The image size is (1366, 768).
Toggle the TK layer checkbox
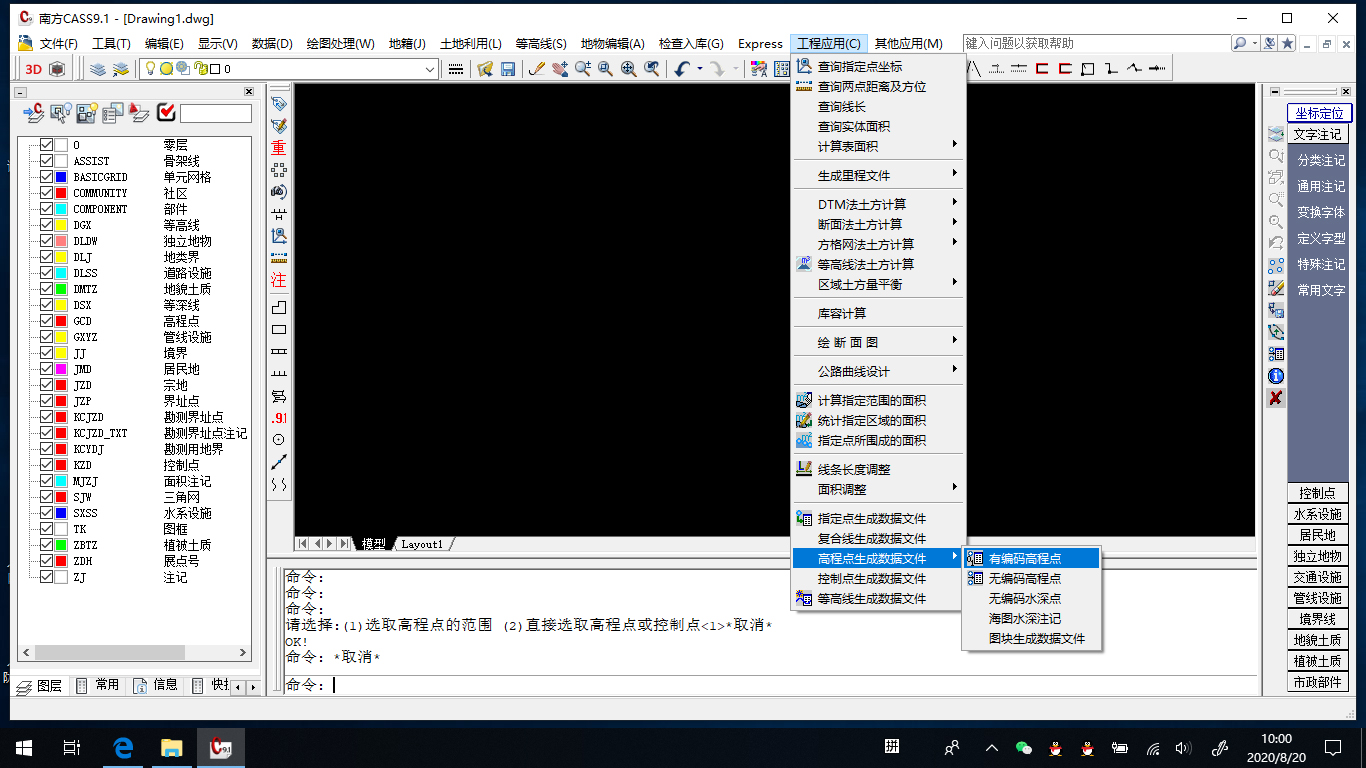tap(46, 529)
